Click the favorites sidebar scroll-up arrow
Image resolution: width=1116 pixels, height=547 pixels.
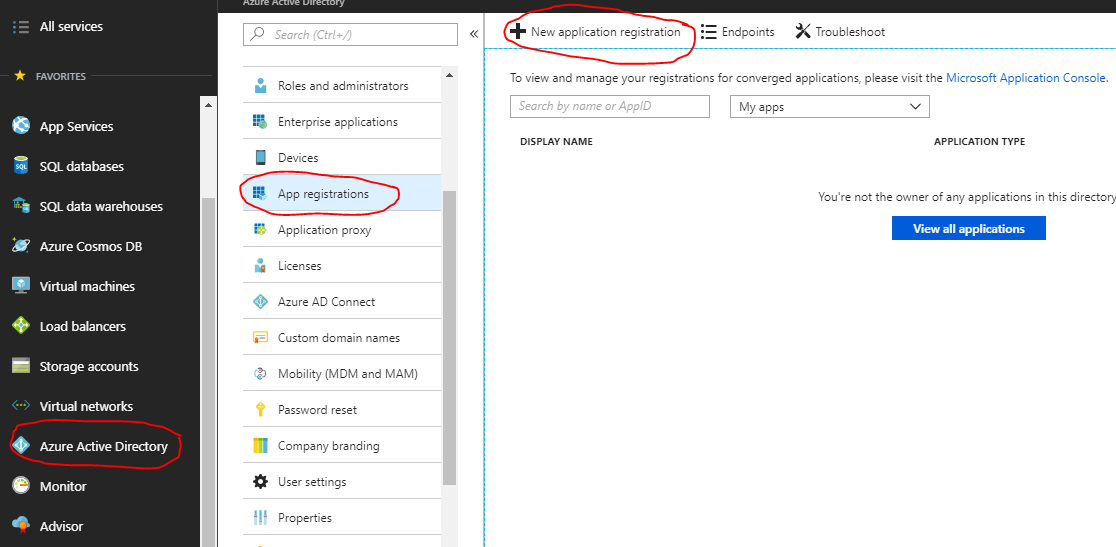(208, 105)
